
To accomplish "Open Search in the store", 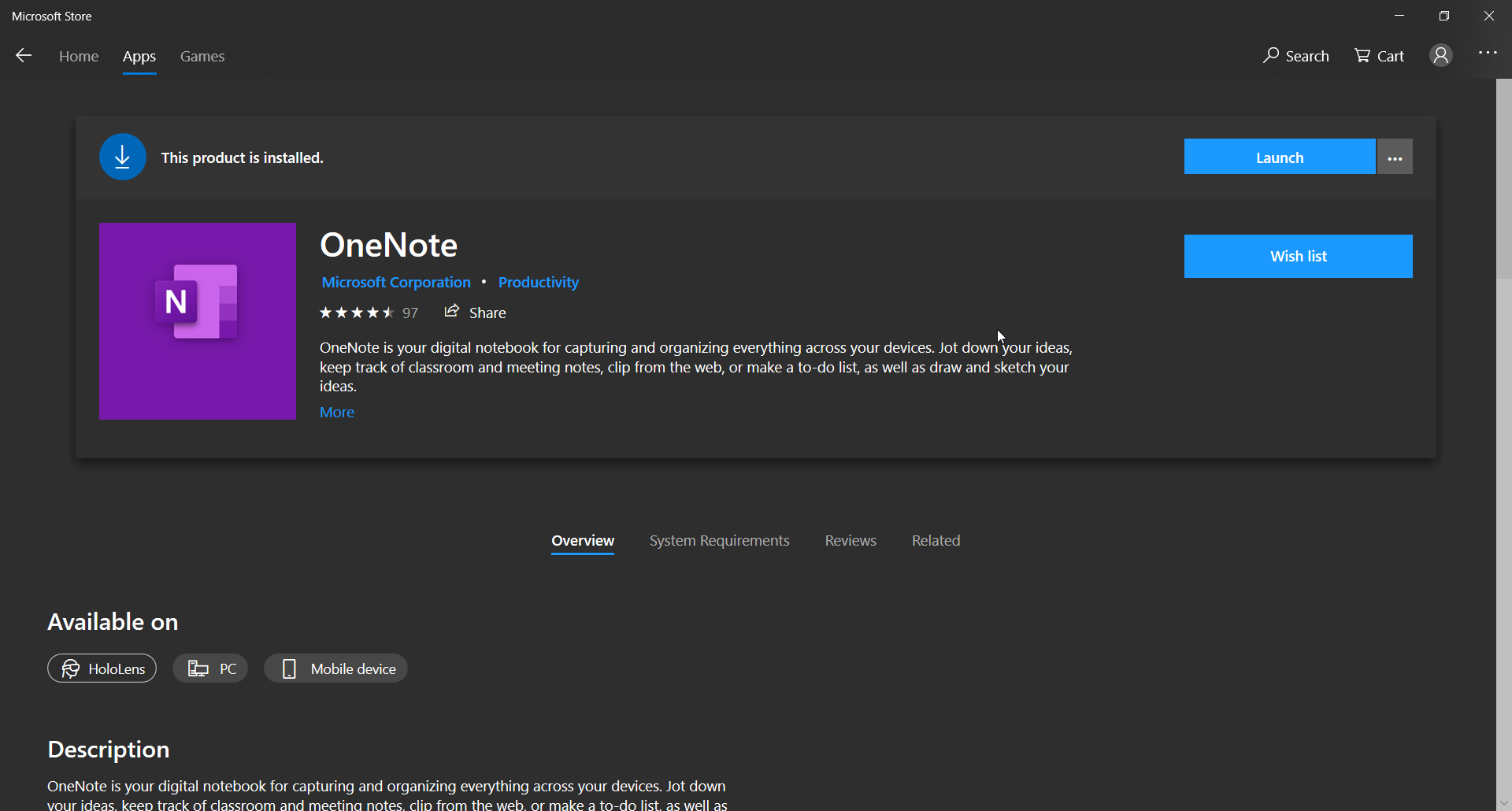I will (x=1296, y=56).
